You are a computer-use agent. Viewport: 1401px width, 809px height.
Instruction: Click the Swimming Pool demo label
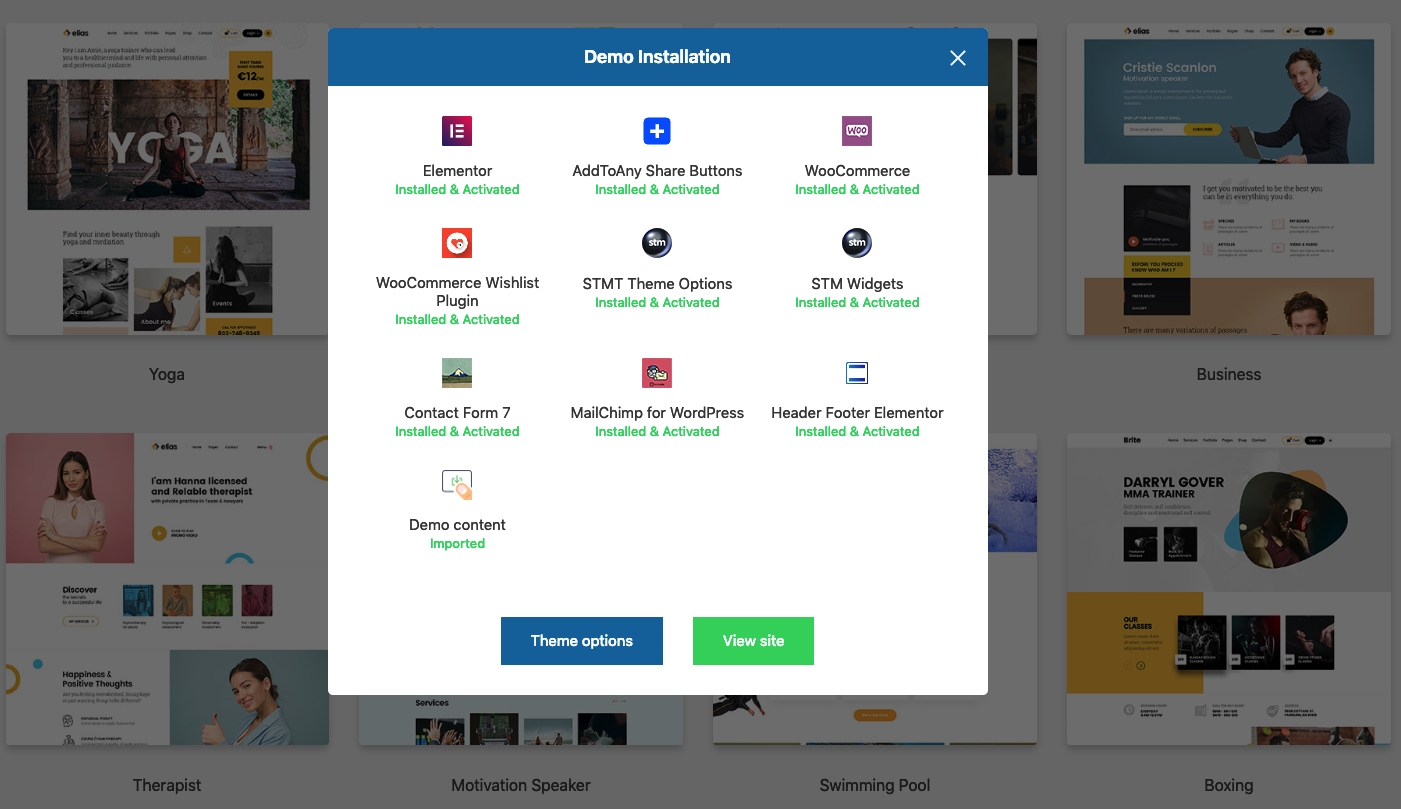(875, 785)
